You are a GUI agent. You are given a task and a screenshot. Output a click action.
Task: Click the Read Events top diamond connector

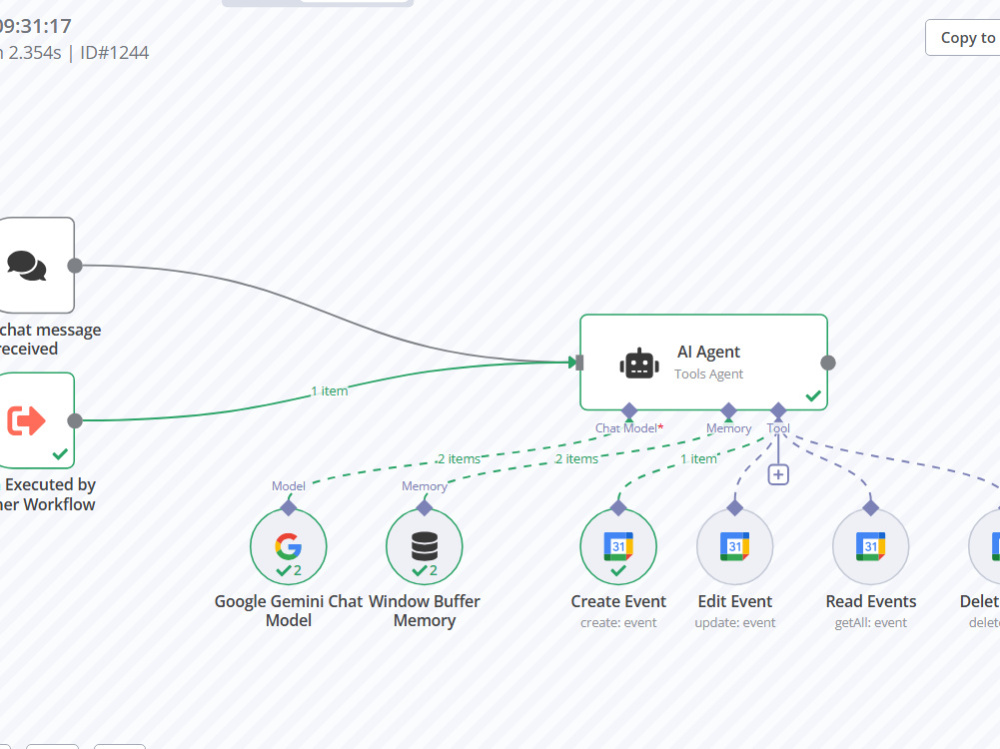click(x=871, y=508)
